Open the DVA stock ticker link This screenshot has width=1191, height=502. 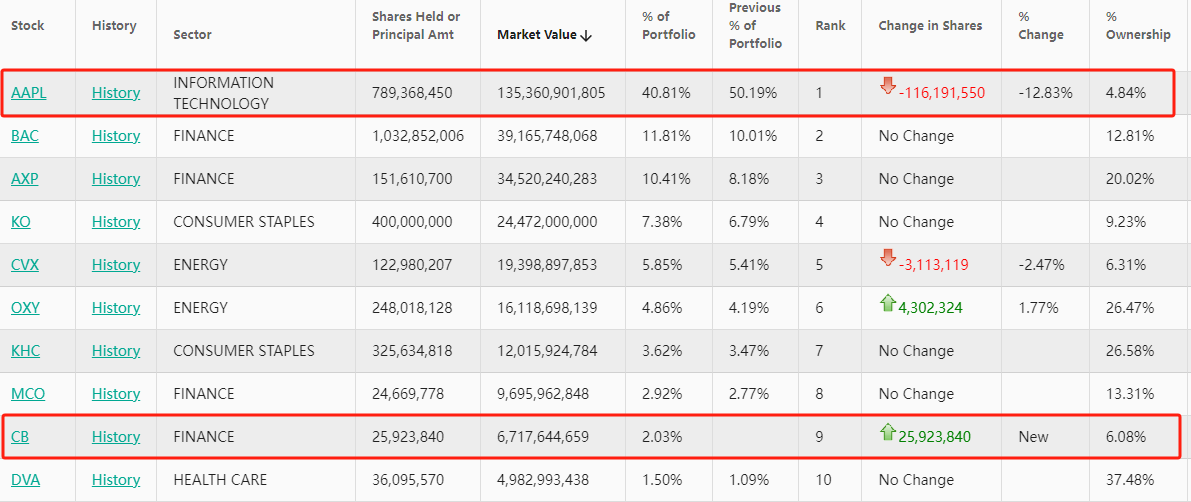click(x=25, y=480)
